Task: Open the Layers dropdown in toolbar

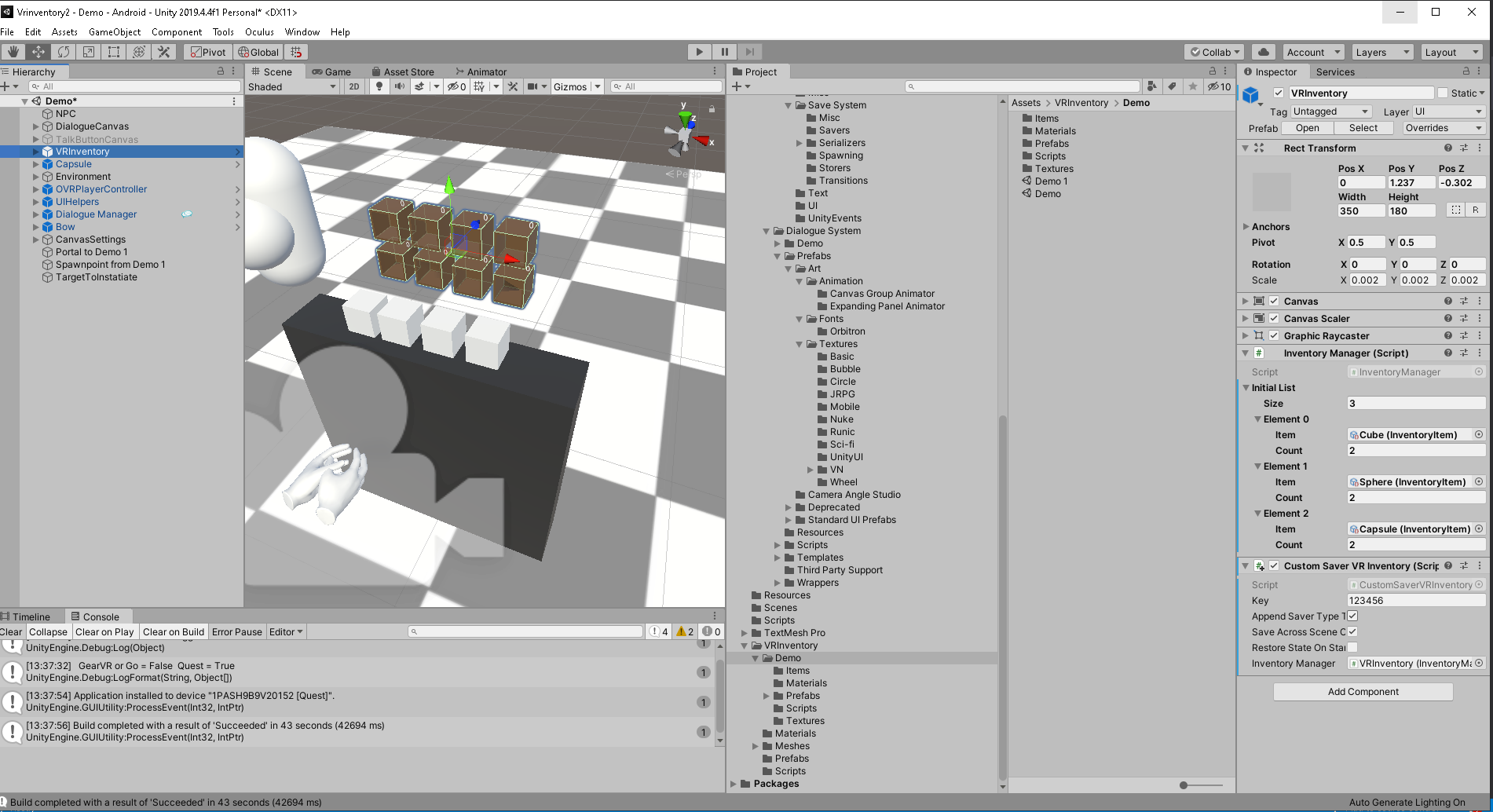Action: click(x=1382, y=52)
